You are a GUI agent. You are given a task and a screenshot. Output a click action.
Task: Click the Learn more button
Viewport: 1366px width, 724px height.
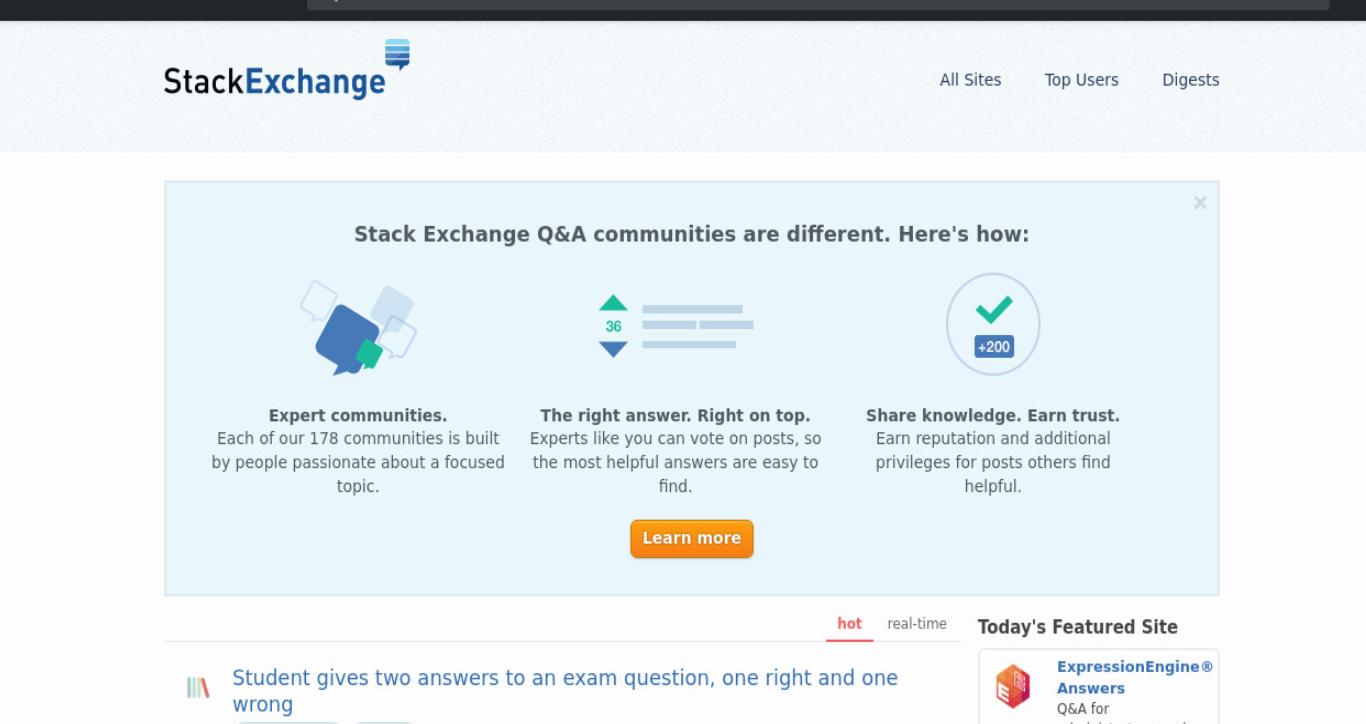[x=691, y=538]
